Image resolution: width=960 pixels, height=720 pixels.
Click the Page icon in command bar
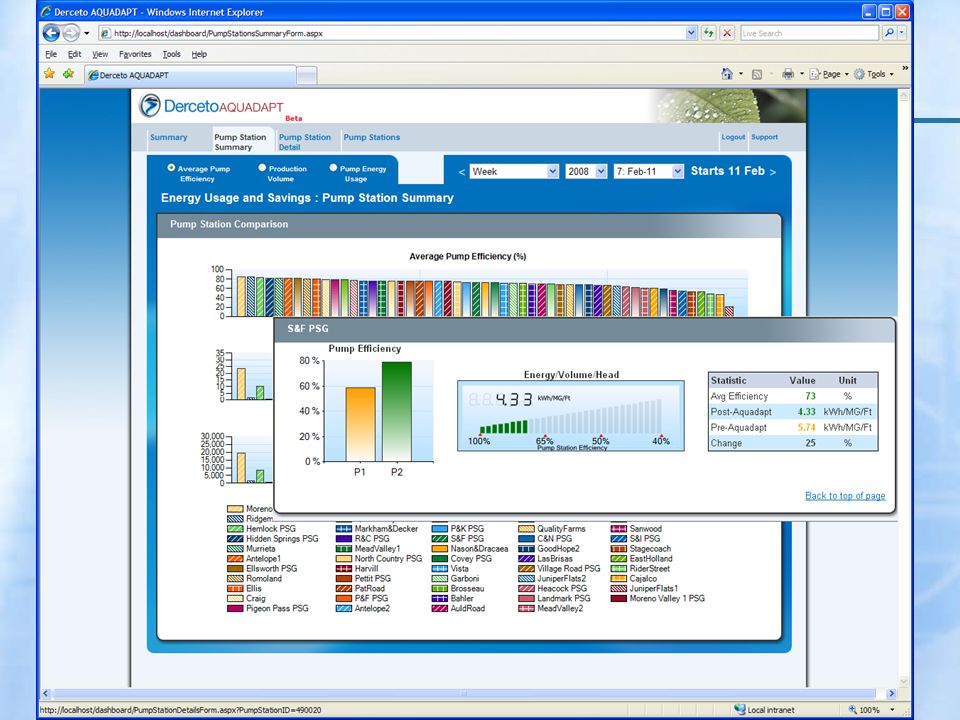click(x=814, y=74)
